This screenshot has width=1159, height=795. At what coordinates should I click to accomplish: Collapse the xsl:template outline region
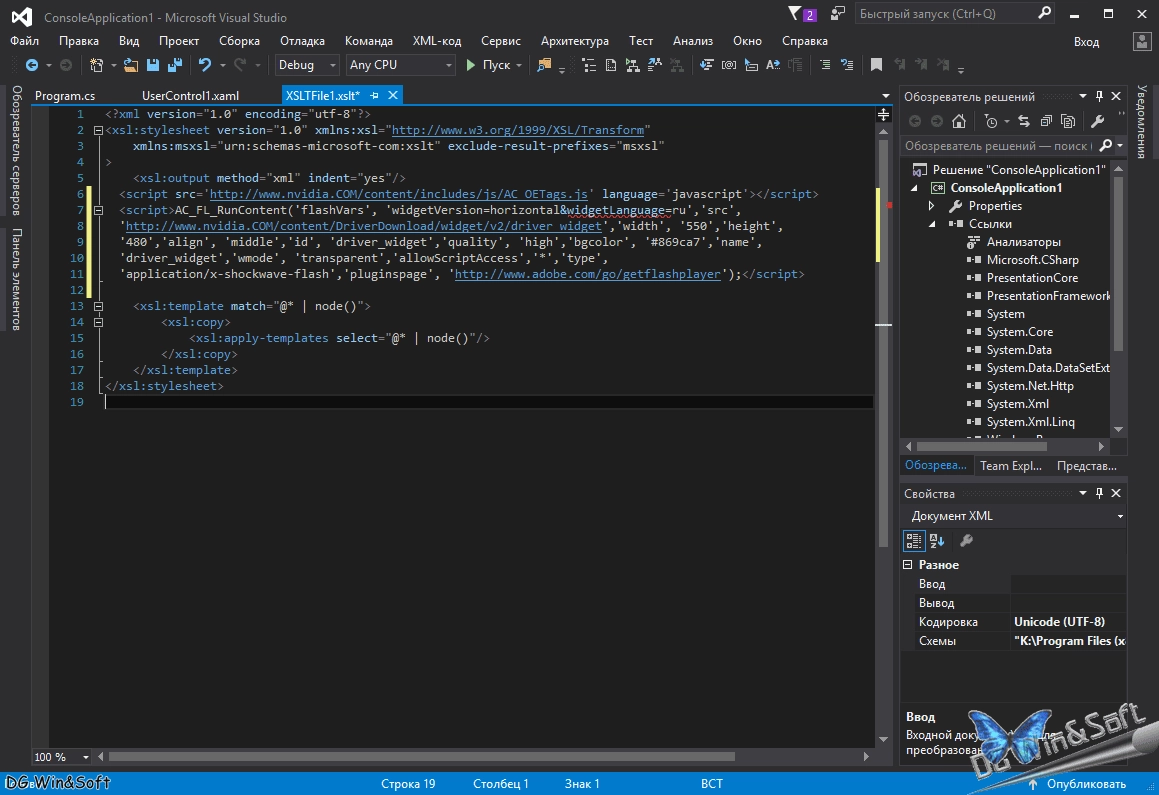pos(98,306)
